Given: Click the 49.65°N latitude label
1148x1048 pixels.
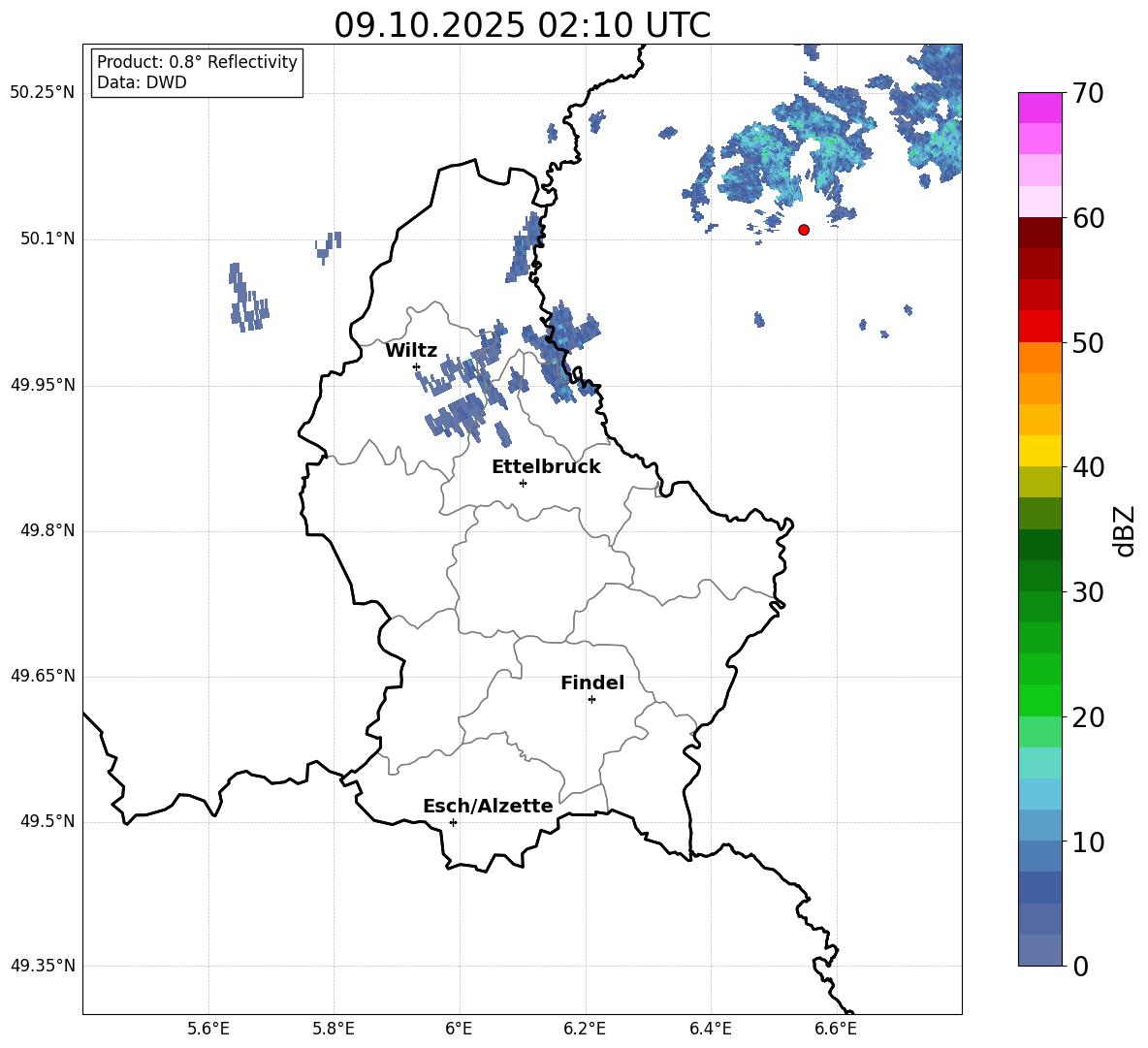Looking at the screenshot, I should coord(43,676).
